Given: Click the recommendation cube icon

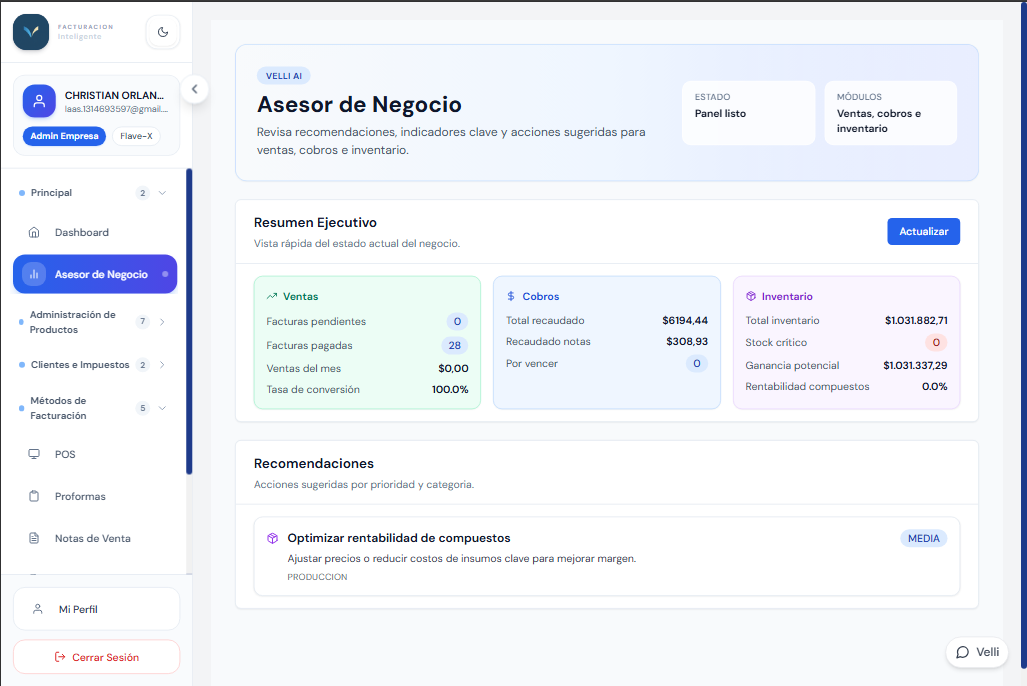Looking at the screenshot, I should 272,538.
